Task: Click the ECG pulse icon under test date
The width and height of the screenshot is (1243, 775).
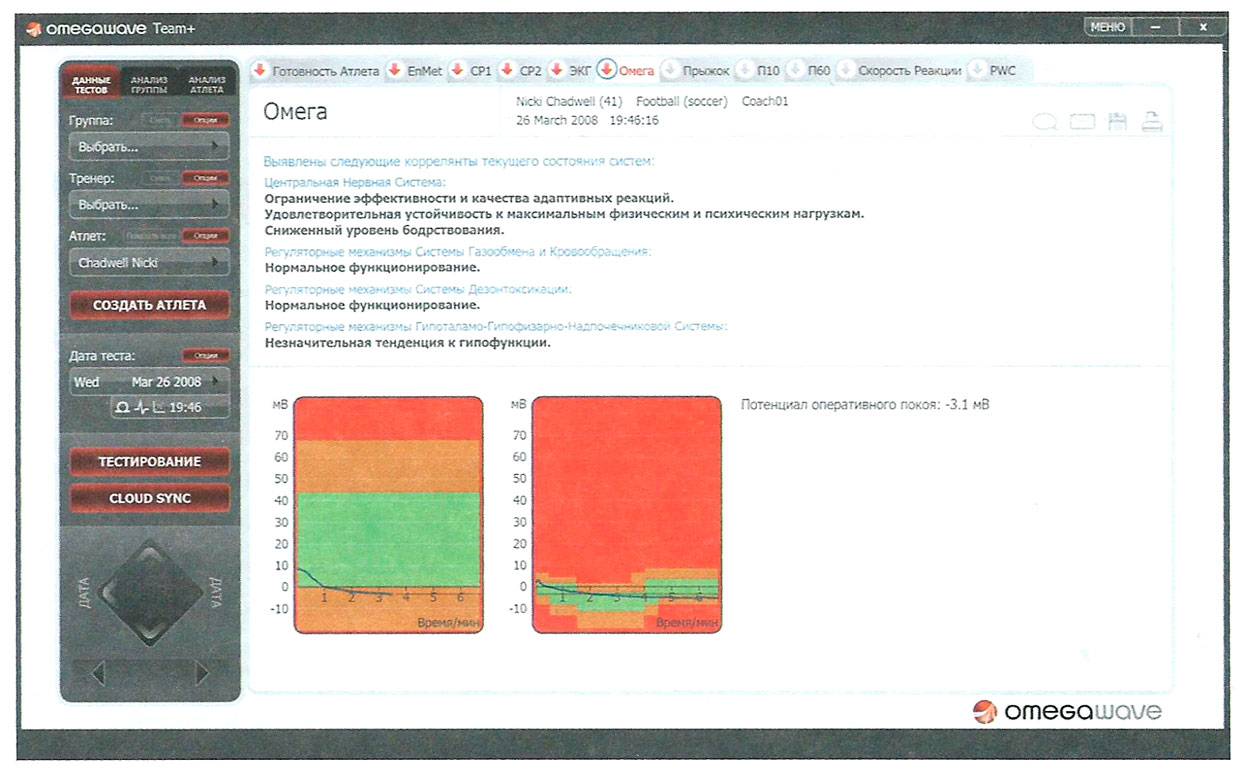Action: 141,407
